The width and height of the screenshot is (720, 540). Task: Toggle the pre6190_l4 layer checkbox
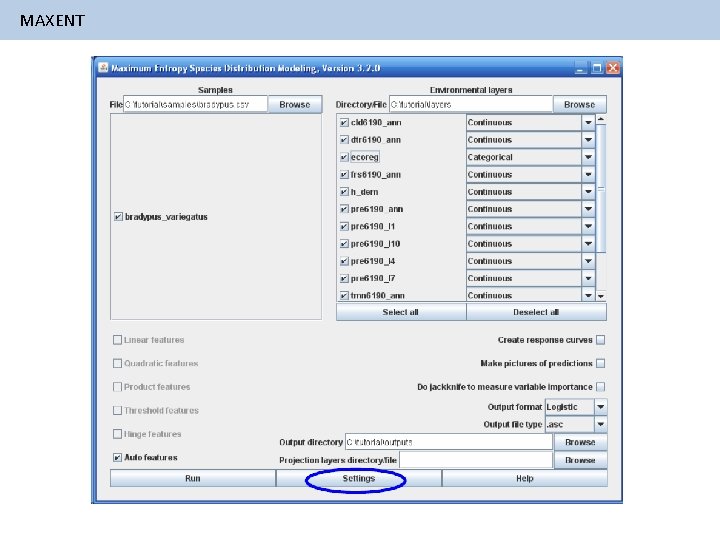[344, 261]
